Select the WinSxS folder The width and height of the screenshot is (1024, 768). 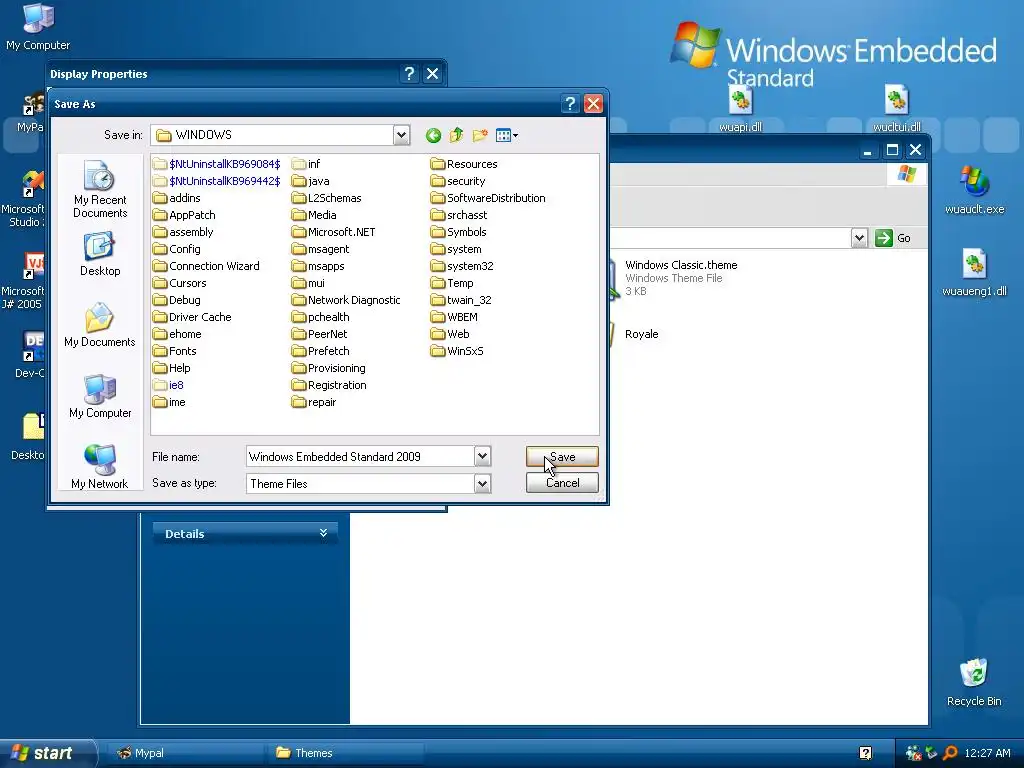457,351
